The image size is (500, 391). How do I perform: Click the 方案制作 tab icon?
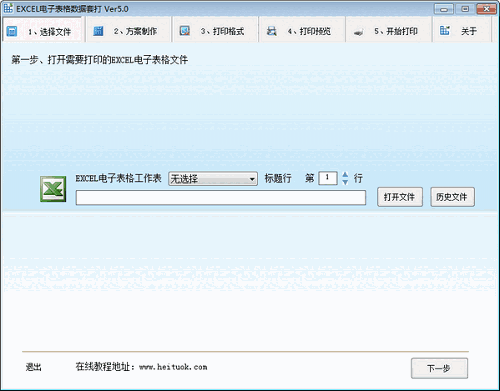click(x=98, y=31)
